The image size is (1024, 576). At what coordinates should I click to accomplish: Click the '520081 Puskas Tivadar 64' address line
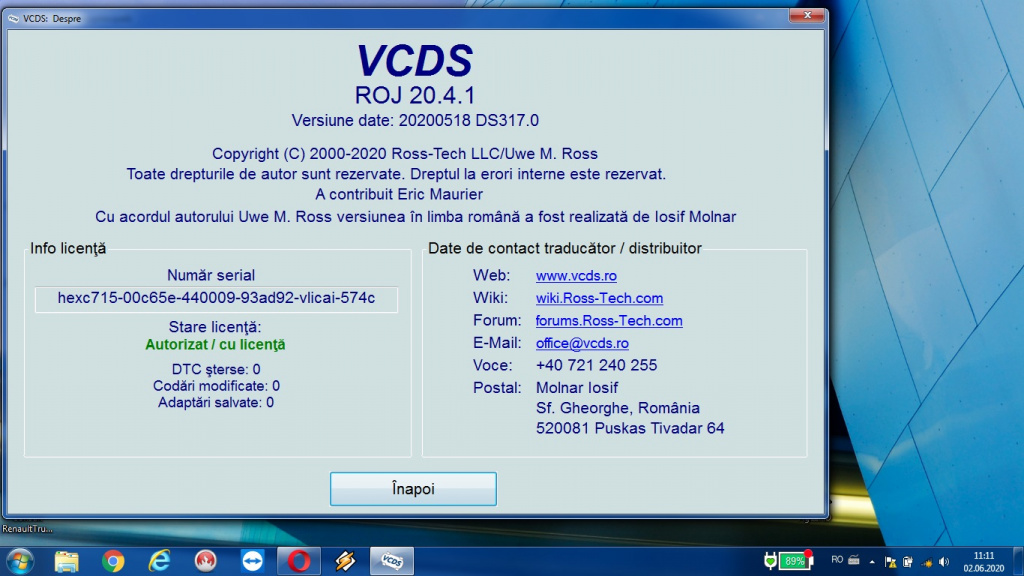click(x=630, y=428)
